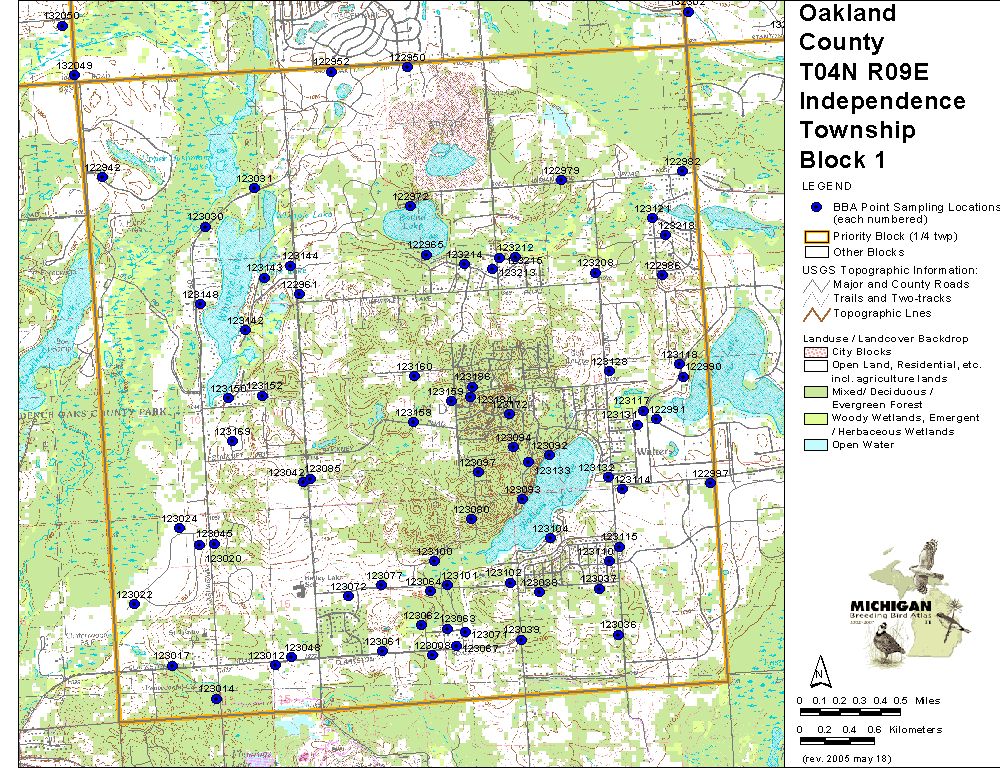Click the Priority Block legend box
This screenshot has height=768, width=1000.
[816, 237]
